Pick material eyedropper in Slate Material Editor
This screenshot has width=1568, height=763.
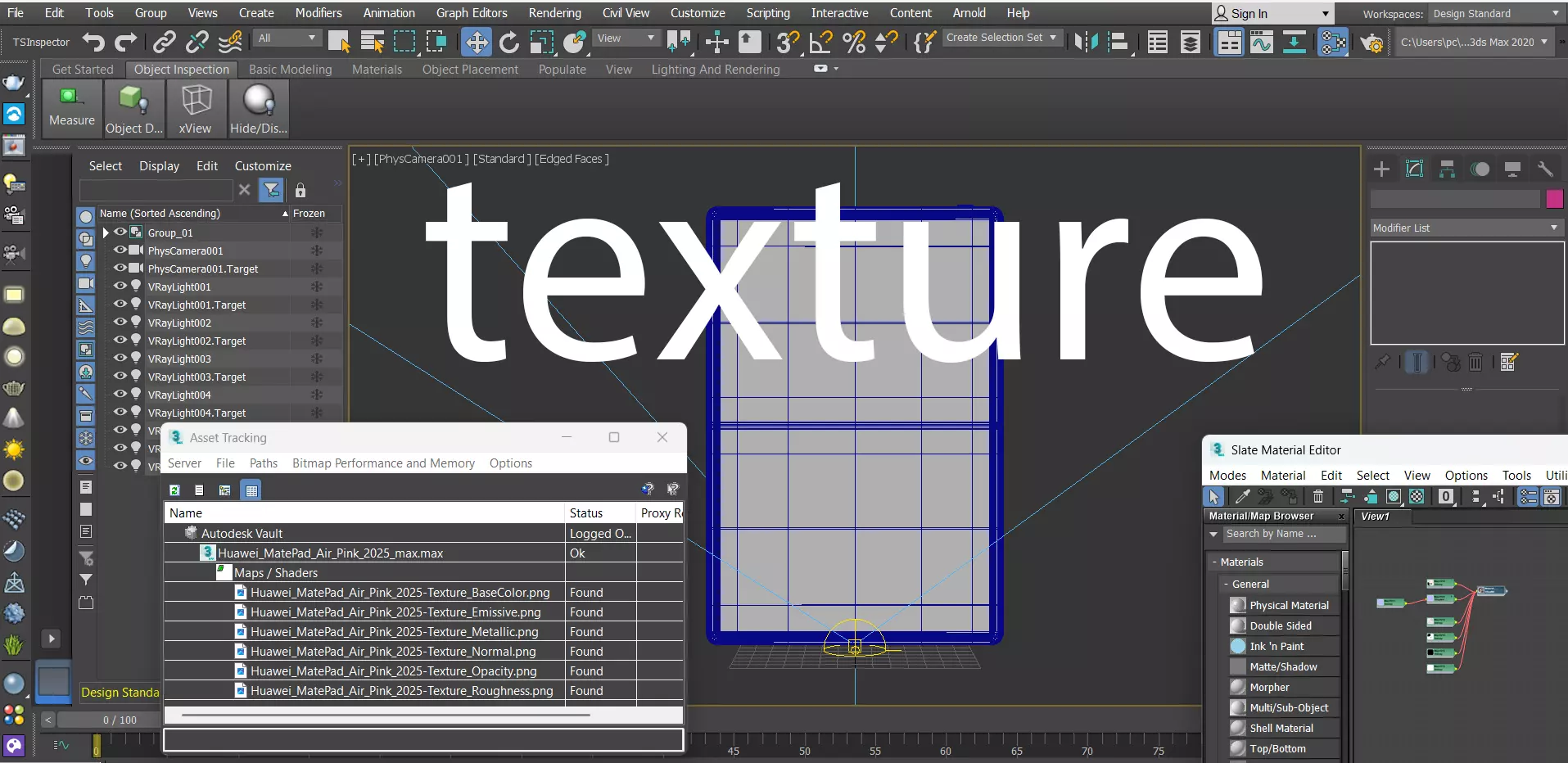tap(1242, 496)
